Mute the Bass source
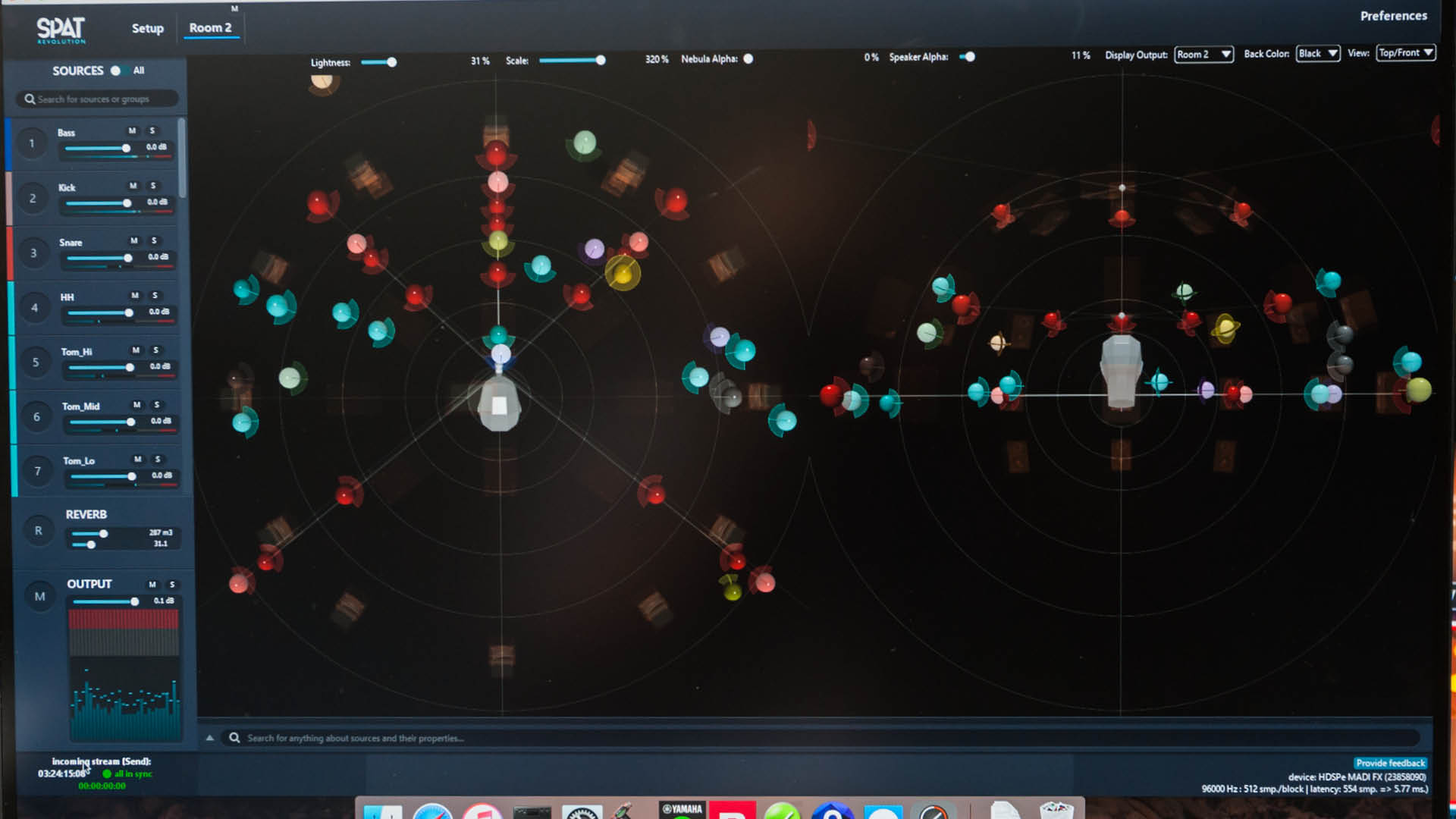This screenshot has height=819, width=1456. point(132,130)
